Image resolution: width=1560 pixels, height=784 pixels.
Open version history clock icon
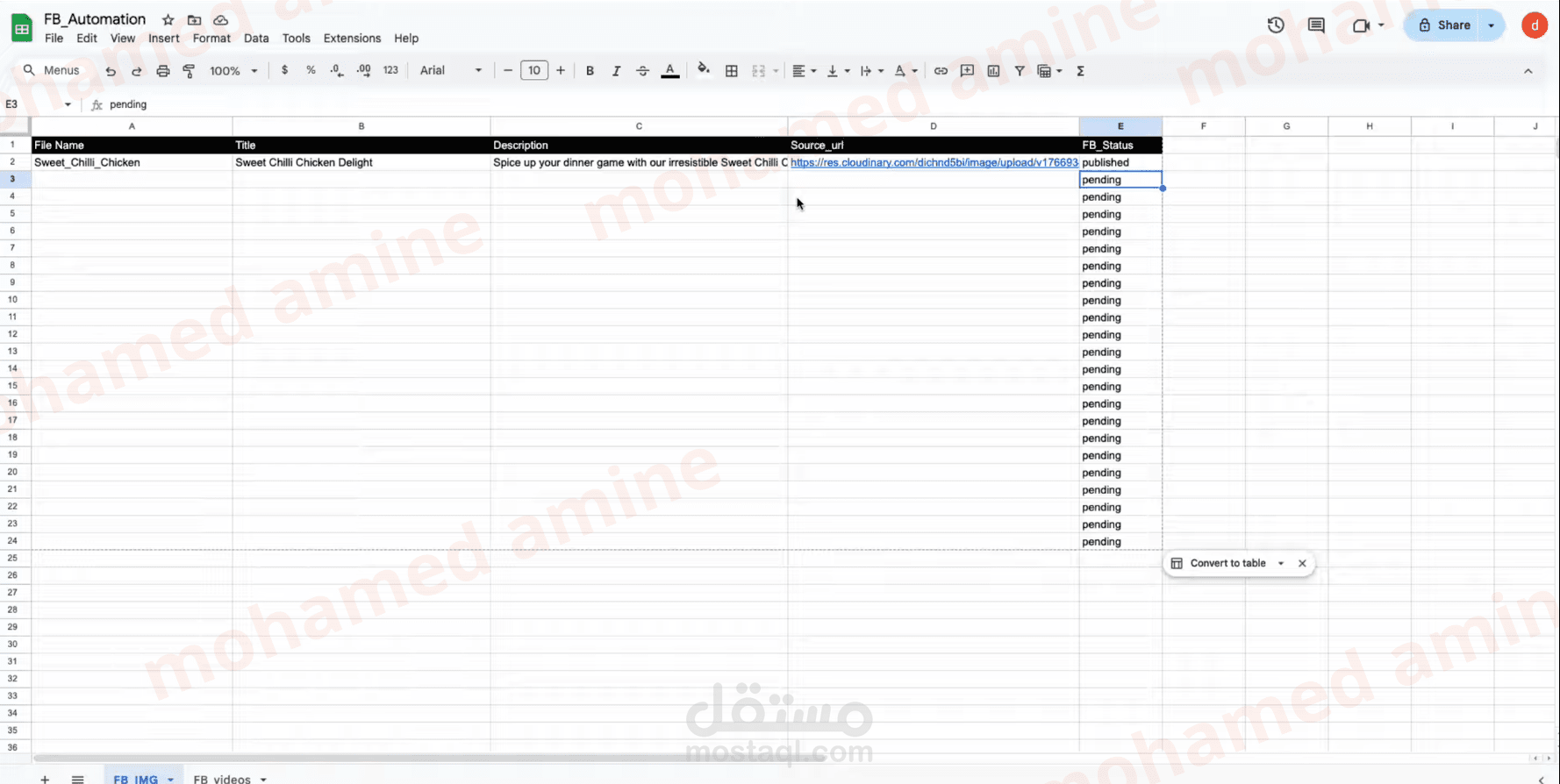(x=1276, y=25)
